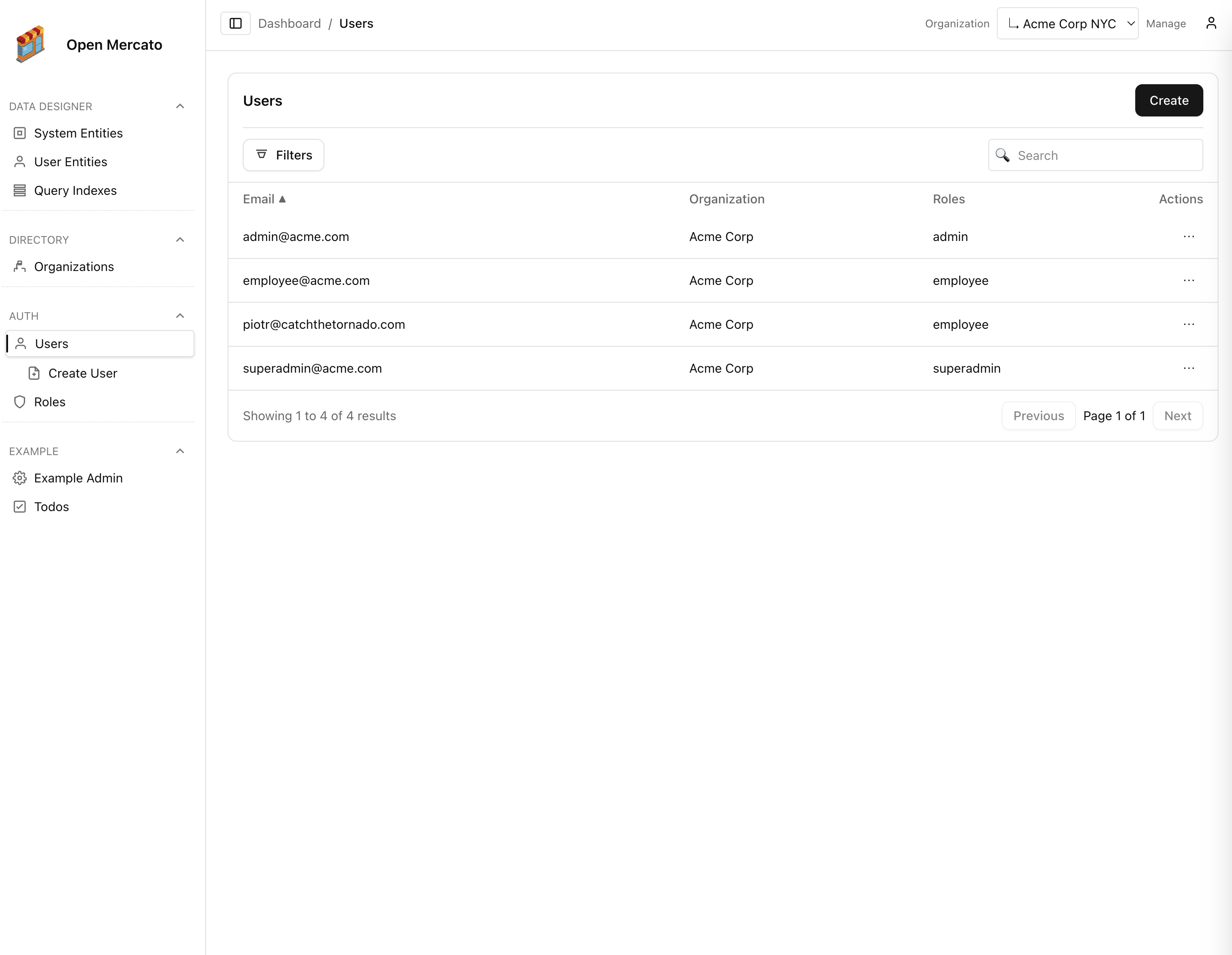Navigate to Dashboard via breadcrumb

click(x=289, y=23)
